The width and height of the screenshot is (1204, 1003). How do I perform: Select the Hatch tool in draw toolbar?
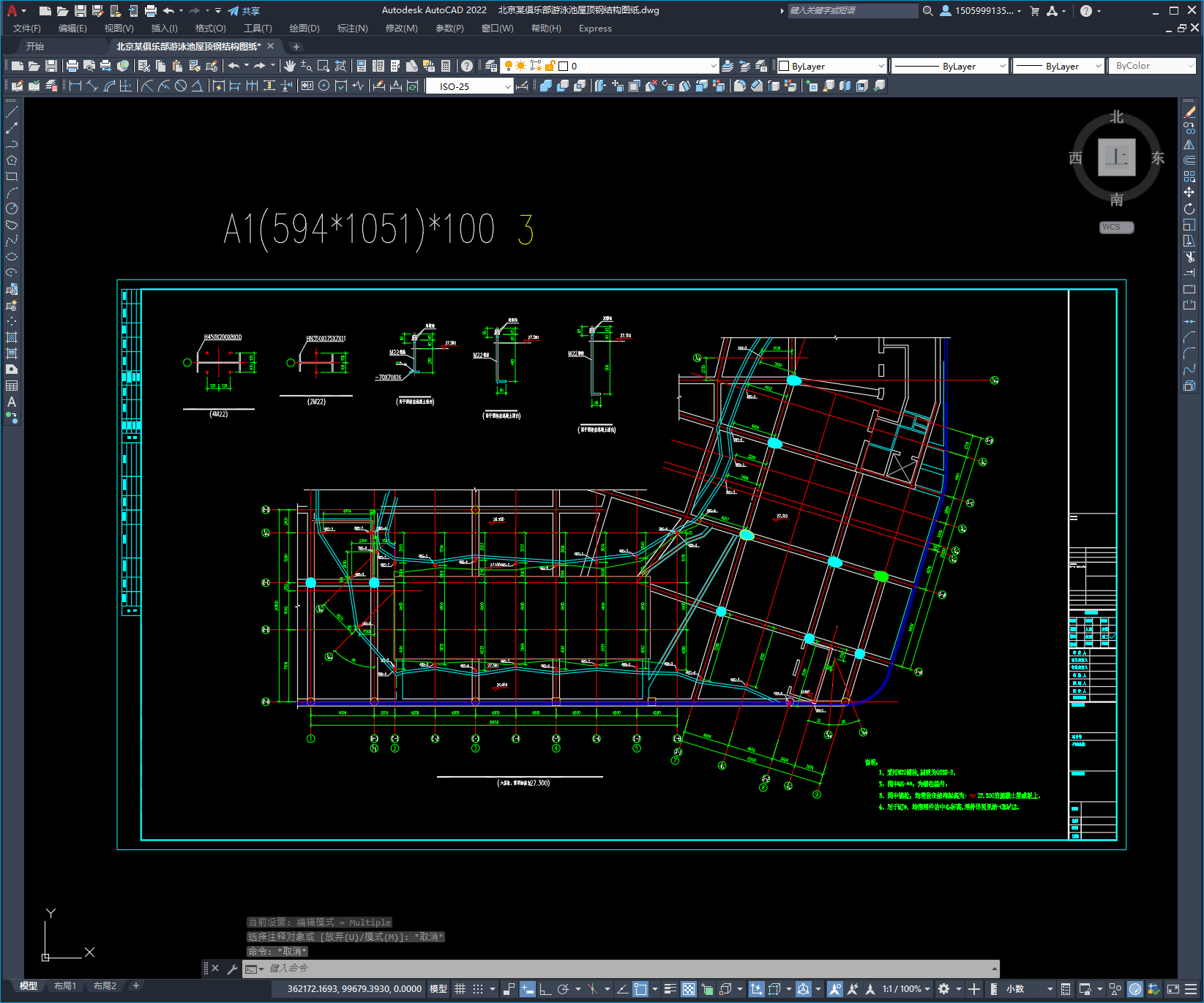12,338
